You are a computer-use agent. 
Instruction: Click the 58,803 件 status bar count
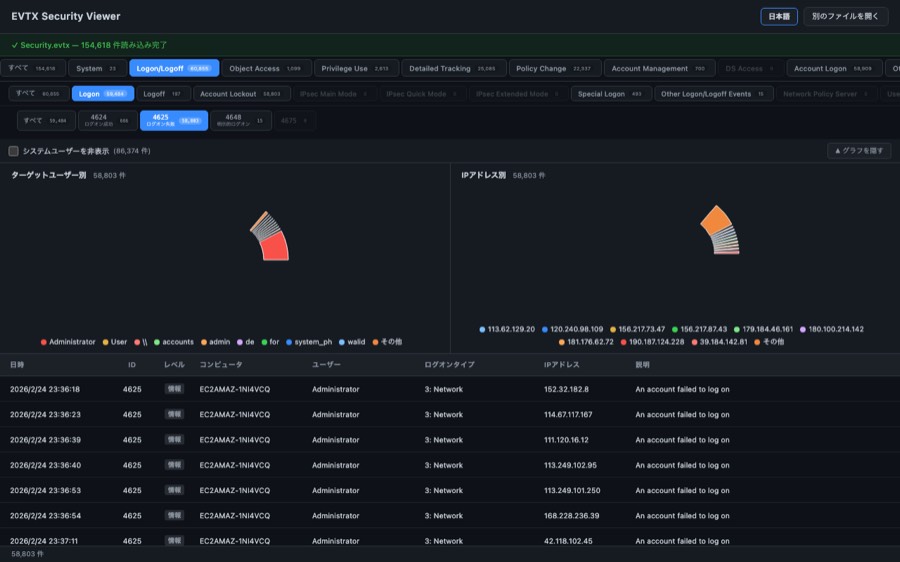27,554
